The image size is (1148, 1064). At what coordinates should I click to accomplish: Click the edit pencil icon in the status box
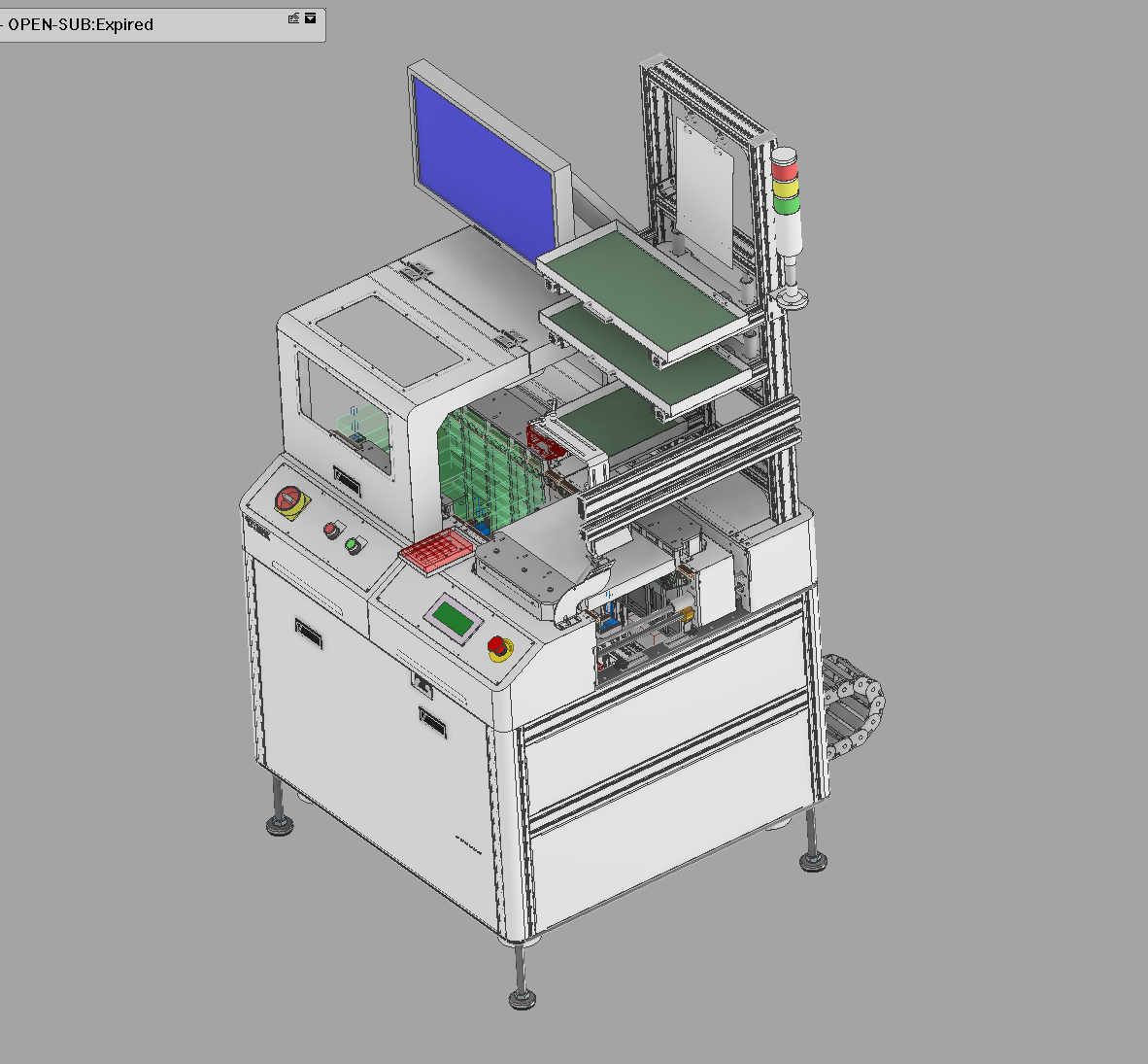pos(293,18)
